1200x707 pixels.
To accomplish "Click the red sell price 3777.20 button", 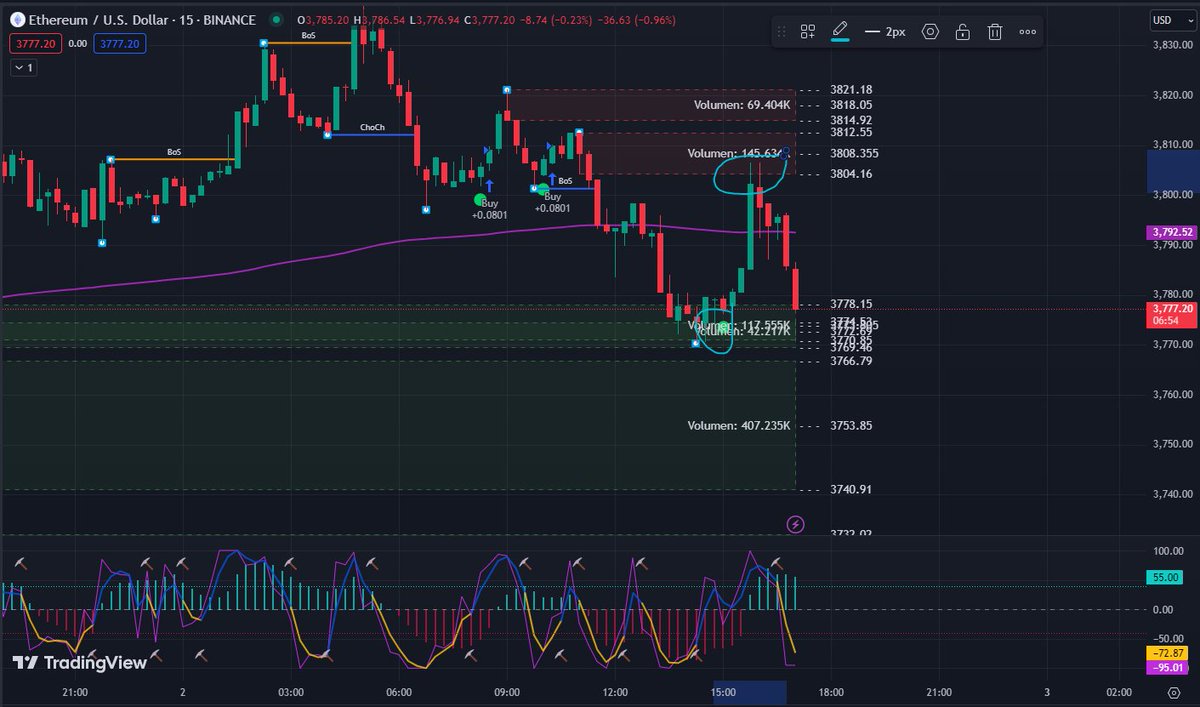I will point(34,43).
